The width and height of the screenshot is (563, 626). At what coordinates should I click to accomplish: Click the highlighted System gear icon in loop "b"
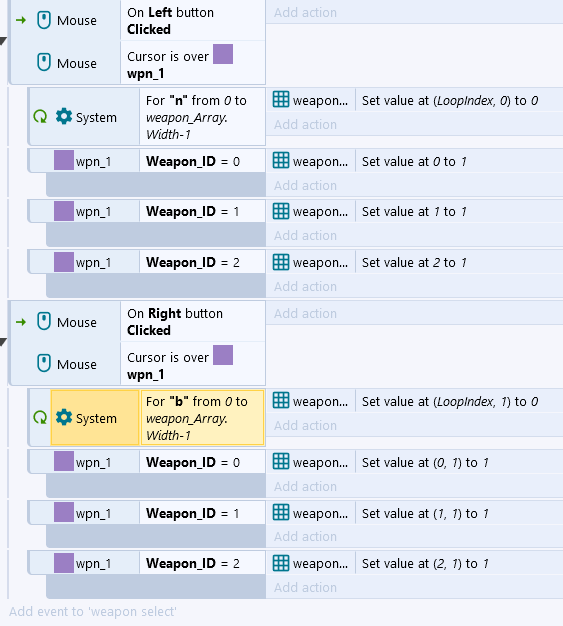pyautogui.click(x=64, y=418)
